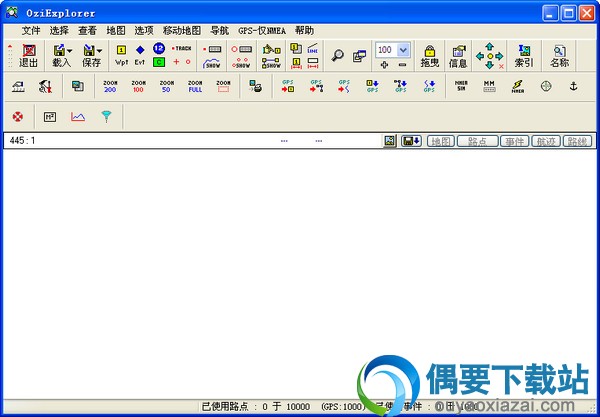Click the crosshair target circle icon
The height and width of the screenshot is (417, 600).
point(546,86)
